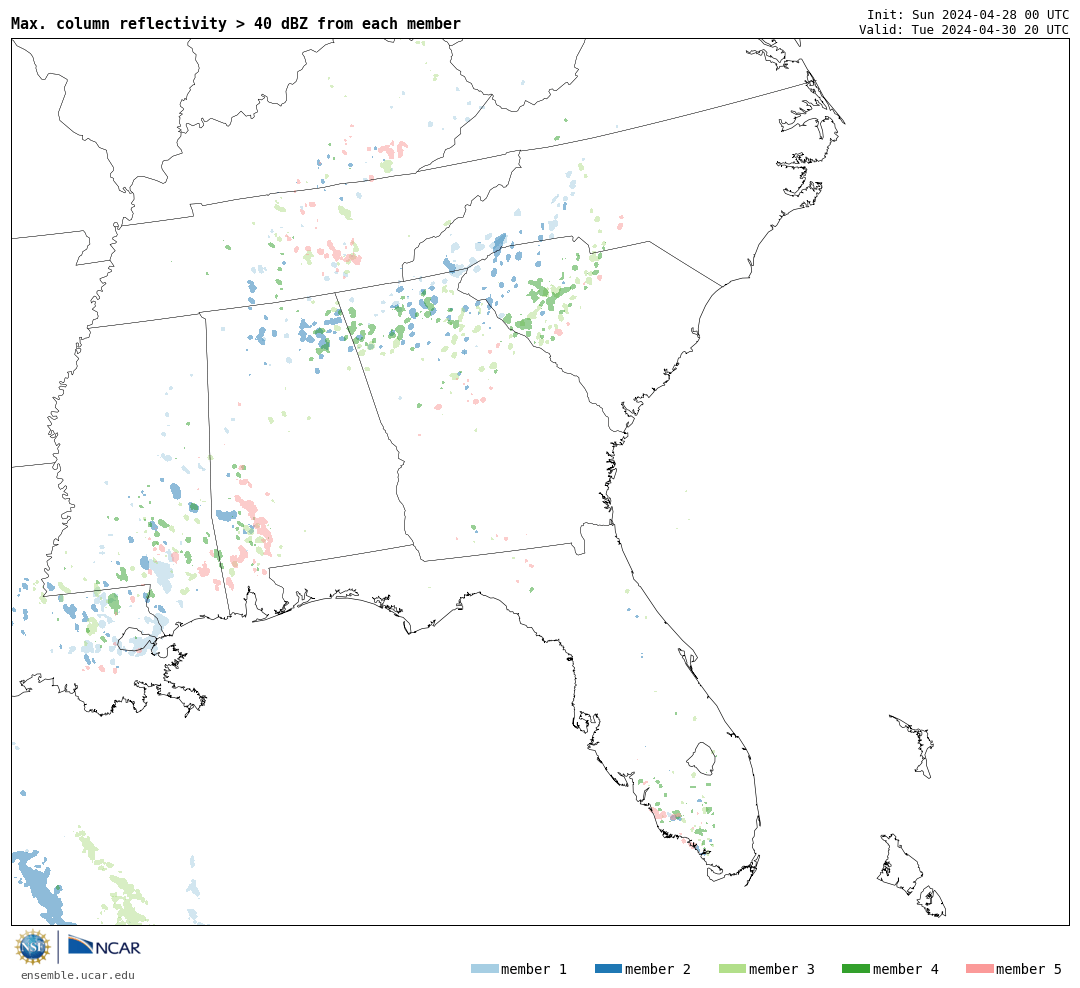Image resolution: width=1080 pixels, height=988 pixels.
Task: Select the 'member 2' legend label
Action: (658, 969)
